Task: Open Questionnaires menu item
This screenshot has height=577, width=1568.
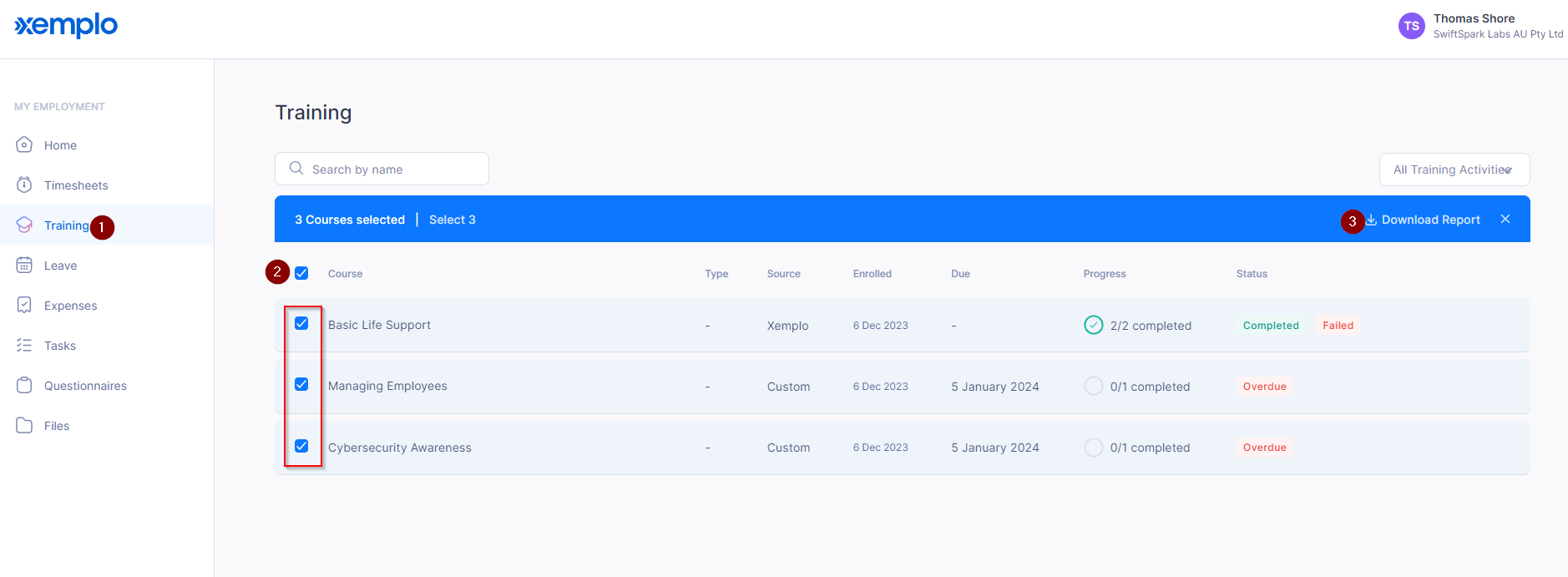Action: pyautogui.click(x=85, y=386)
